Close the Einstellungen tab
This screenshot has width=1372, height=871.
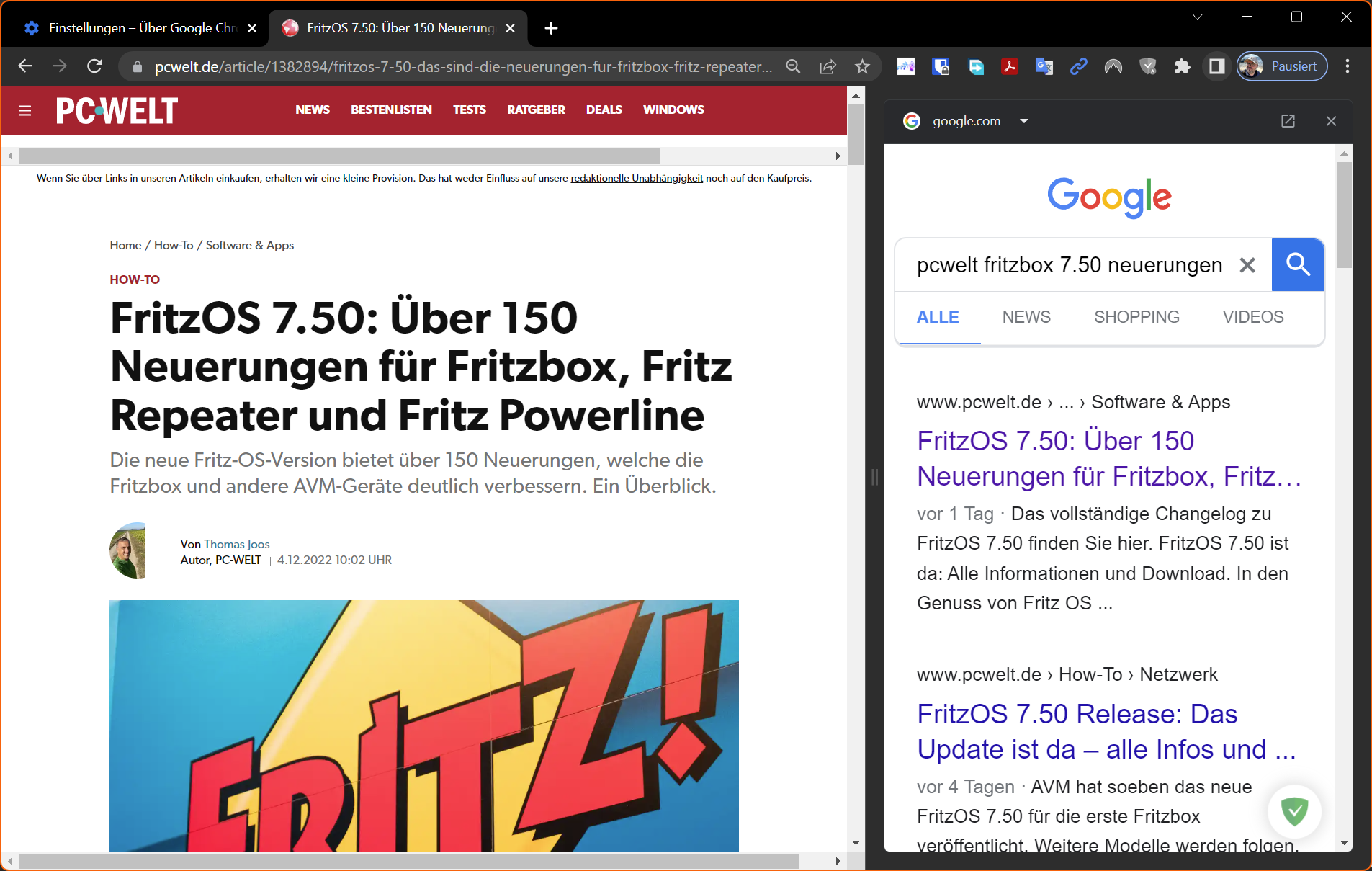coord(252,28)
